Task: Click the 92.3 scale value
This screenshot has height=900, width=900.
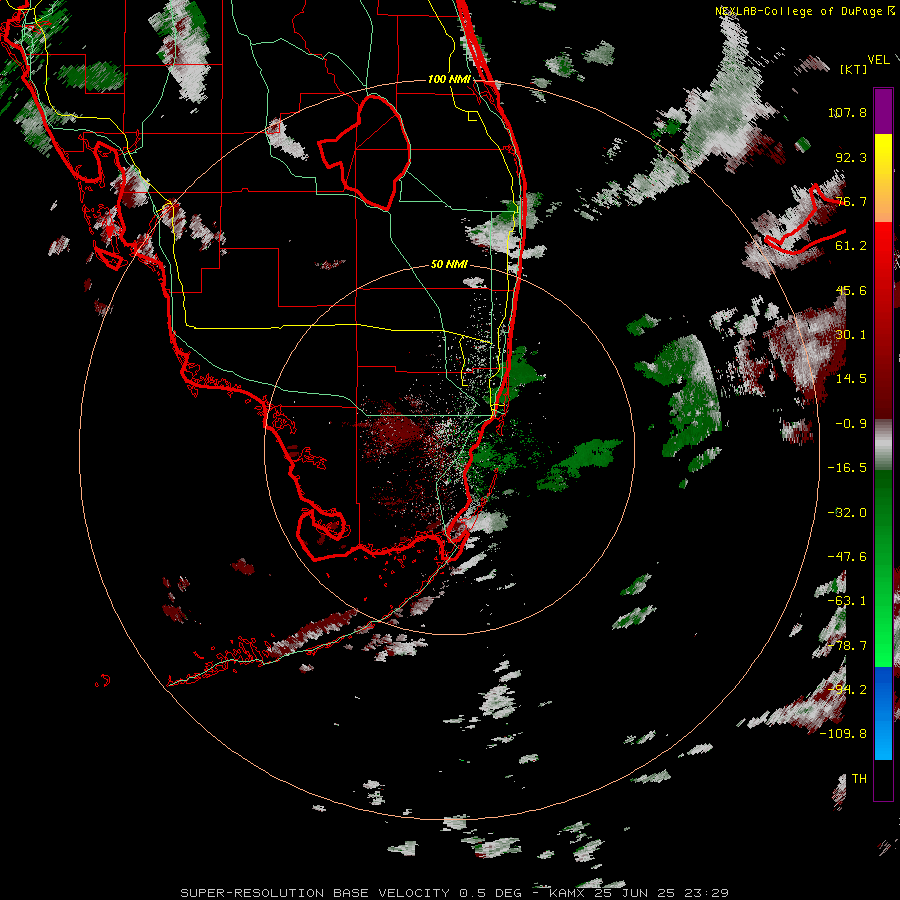Action: click(851, 157)
